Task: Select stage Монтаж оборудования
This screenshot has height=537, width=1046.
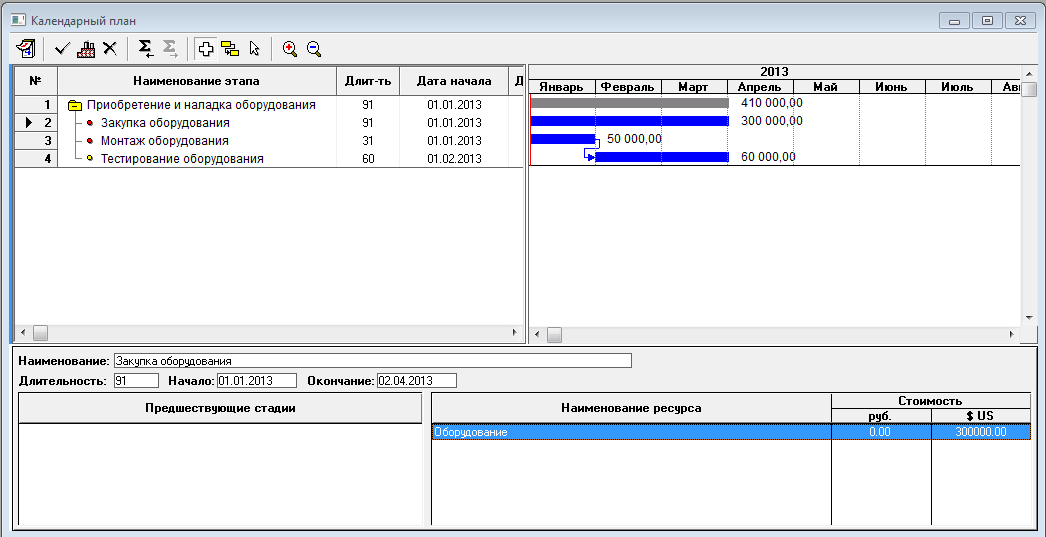Action: pyautogui.click(x=165, y=141)
